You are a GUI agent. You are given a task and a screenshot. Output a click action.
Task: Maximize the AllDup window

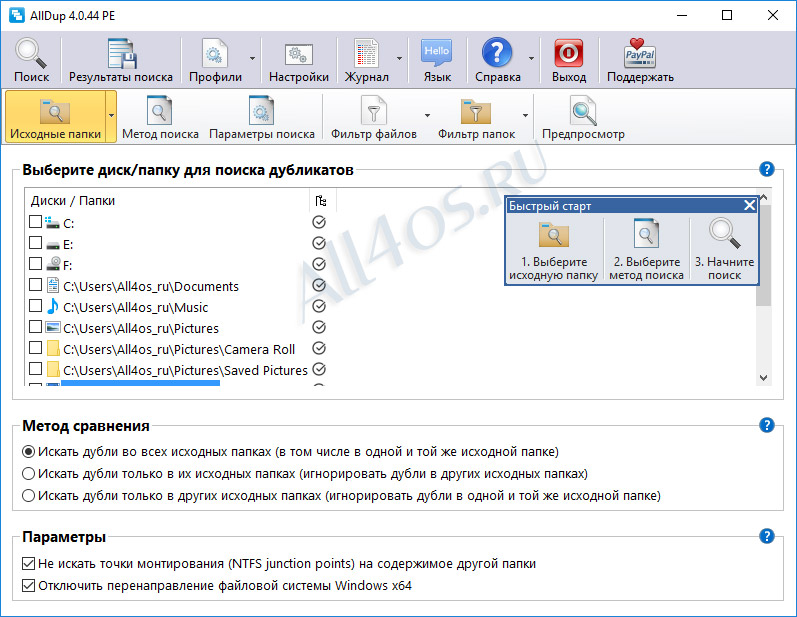(x=727, y=15)
